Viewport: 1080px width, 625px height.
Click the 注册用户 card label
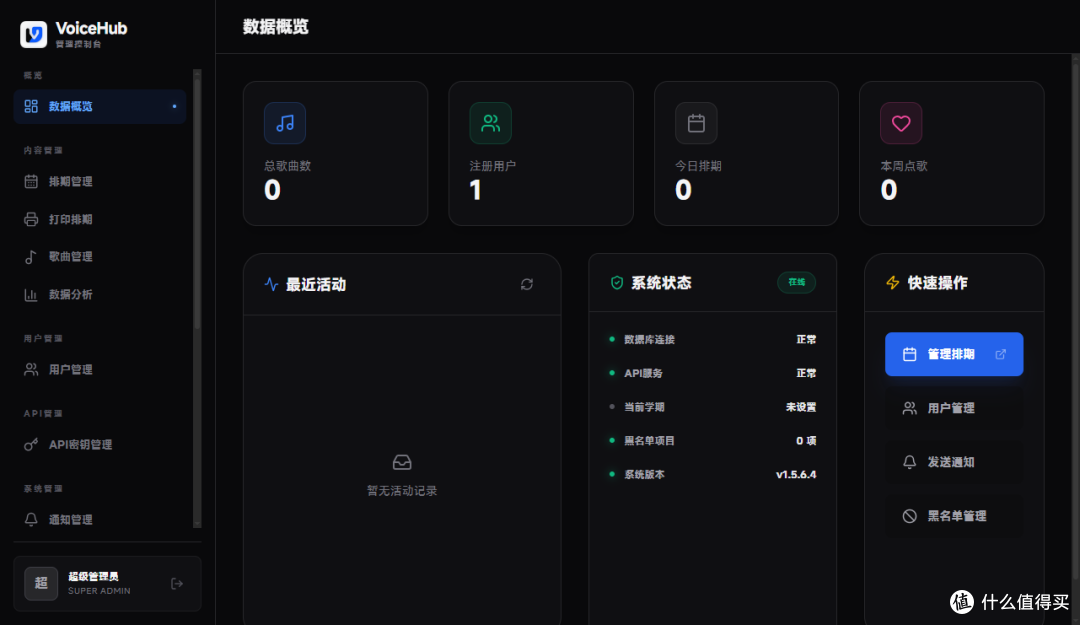(x=492, y=166)
